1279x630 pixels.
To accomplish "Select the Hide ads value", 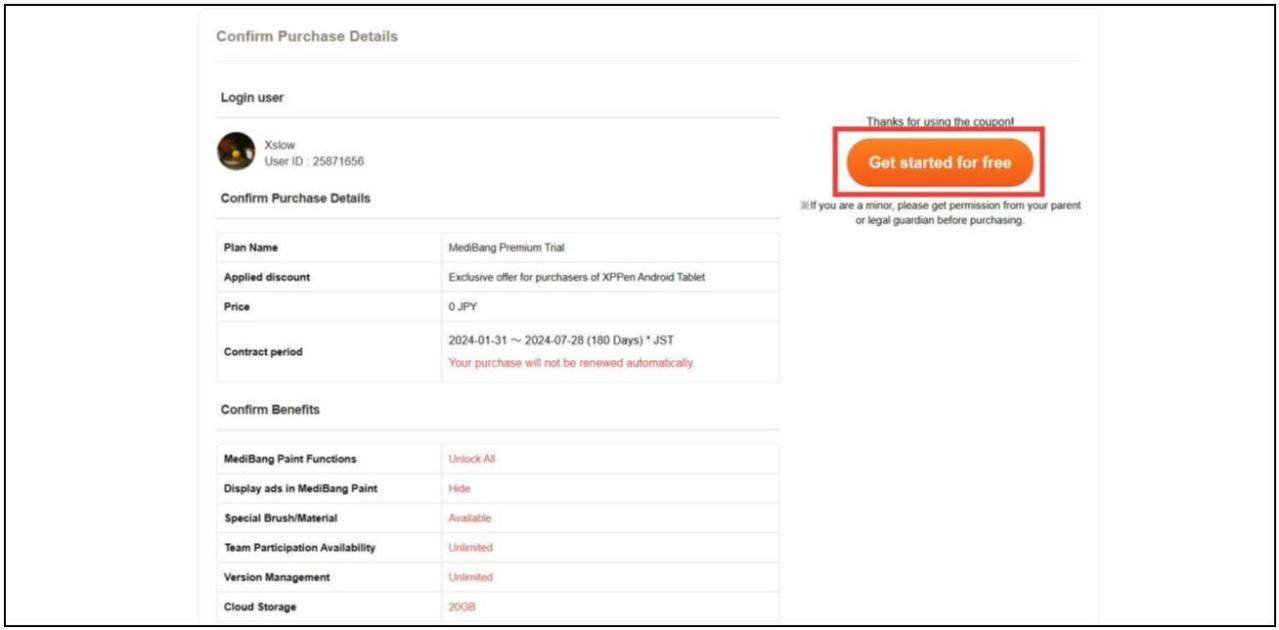I will tap(459, 489).
